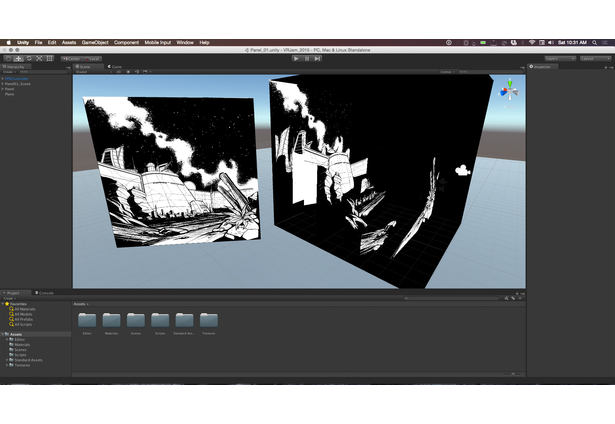Select All Scripts favorite search

tap(21, 324)
